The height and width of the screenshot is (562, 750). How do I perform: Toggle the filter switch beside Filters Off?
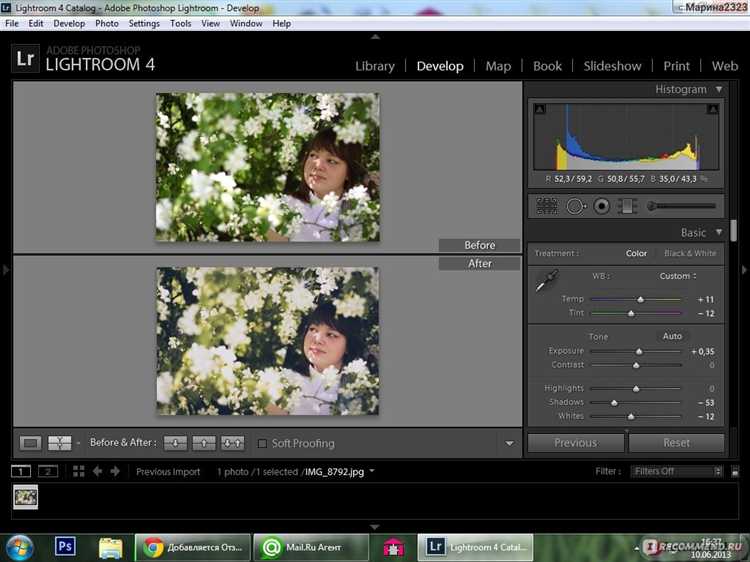pyautogui.click(x=735, y=472)
